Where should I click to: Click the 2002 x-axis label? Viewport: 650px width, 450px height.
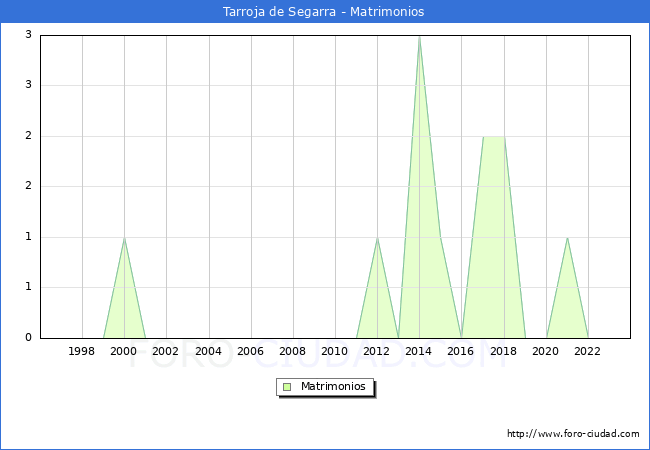click(x=166, y=351)
